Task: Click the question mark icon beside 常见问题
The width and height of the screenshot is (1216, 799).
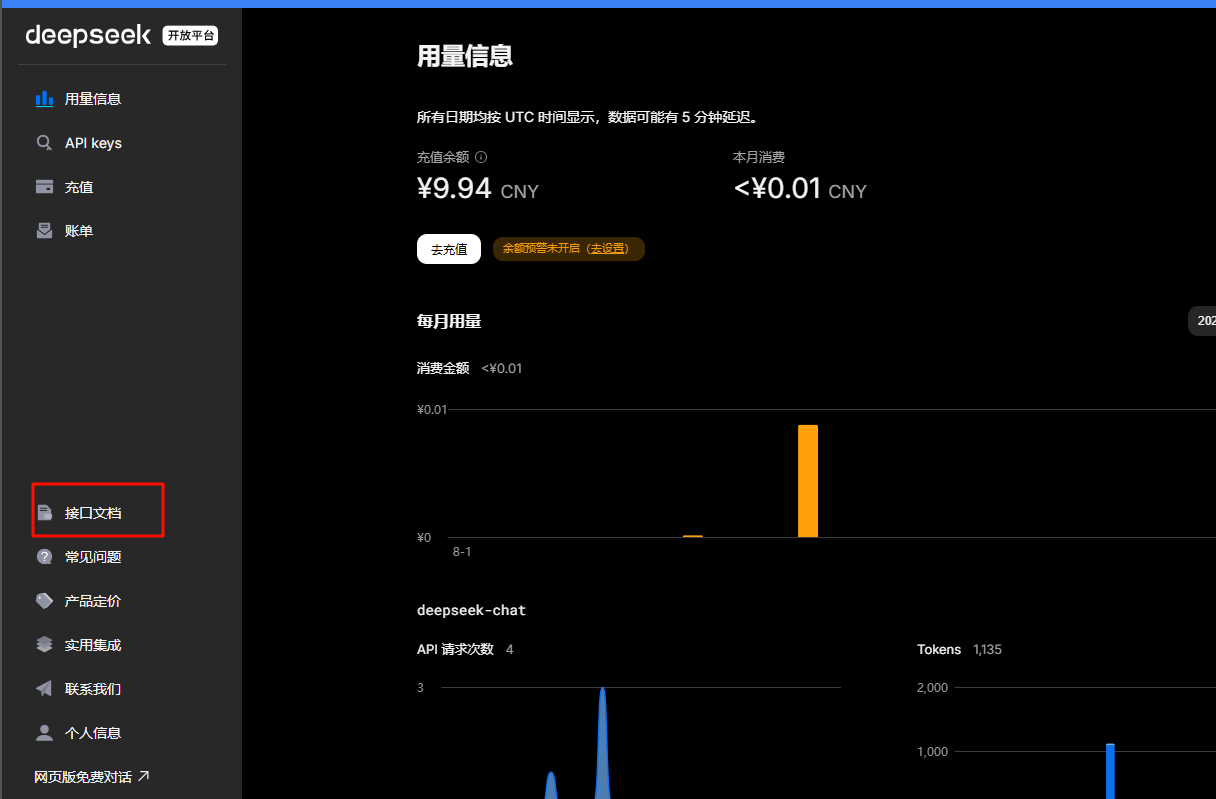Action: 44,557
